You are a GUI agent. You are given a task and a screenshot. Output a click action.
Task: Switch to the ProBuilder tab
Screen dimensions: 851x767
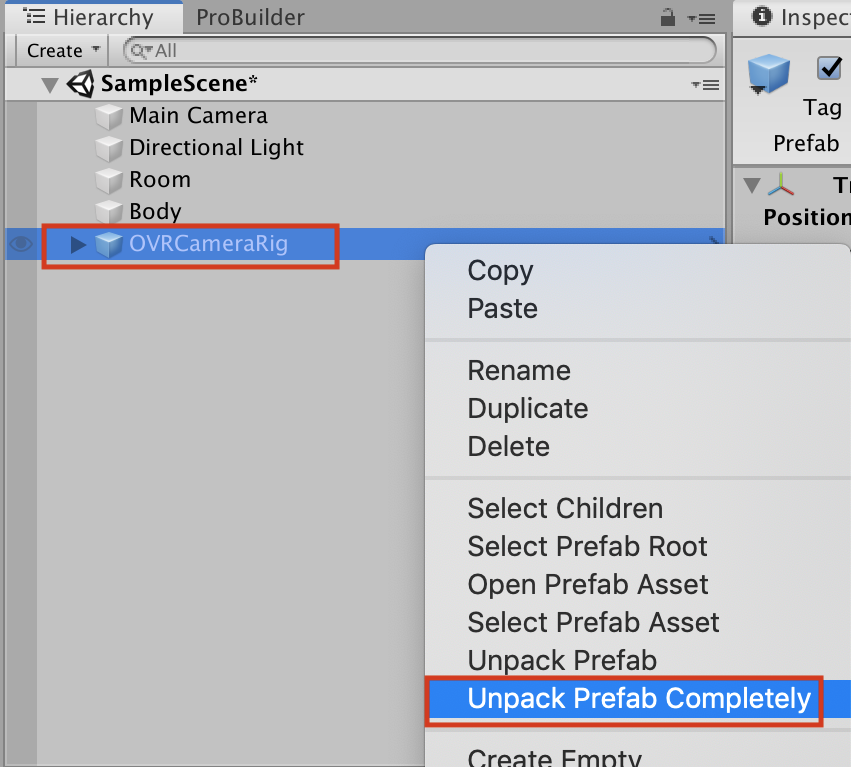point(250,17)
